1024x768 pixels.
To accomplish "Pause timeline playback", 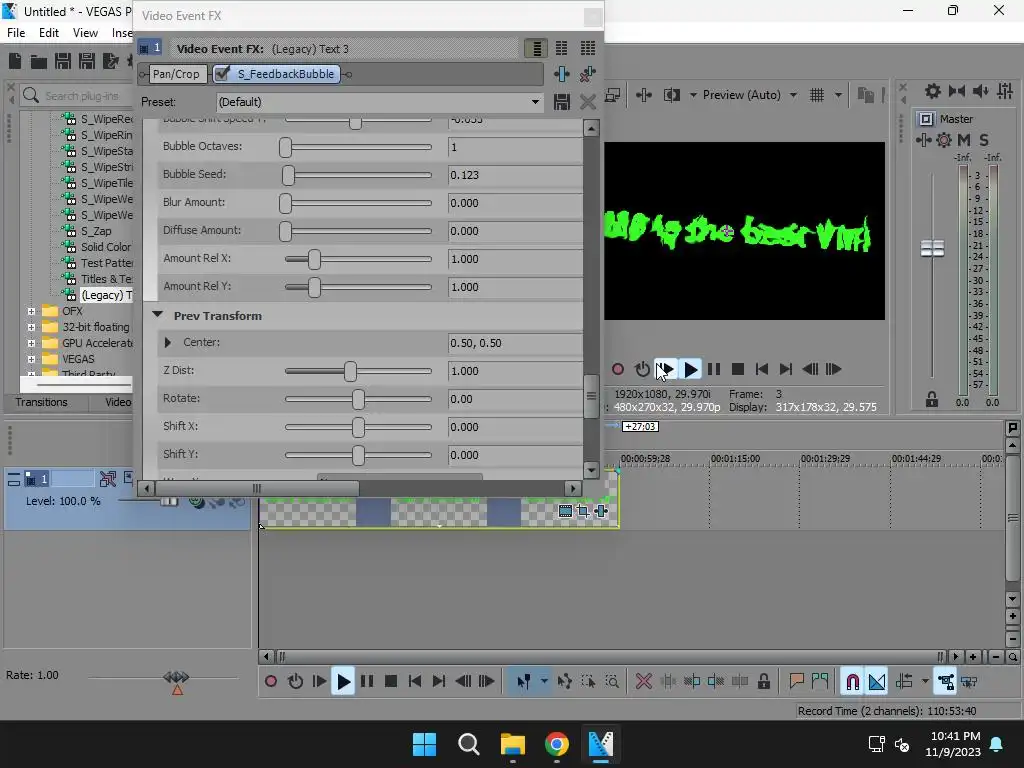I will (367, 682).
